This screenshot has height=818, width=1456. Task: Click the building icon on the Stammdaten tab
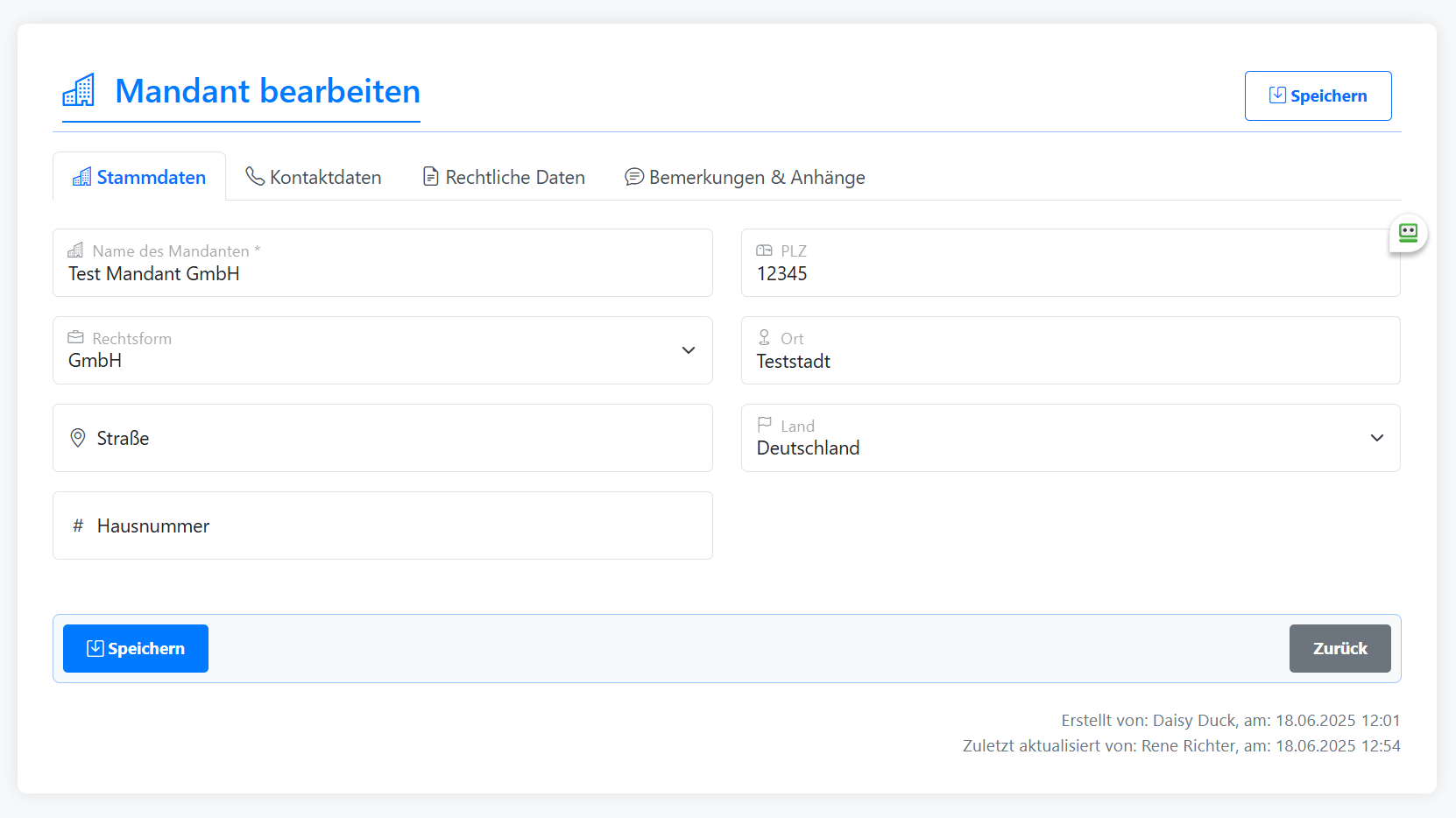(82, 176)
